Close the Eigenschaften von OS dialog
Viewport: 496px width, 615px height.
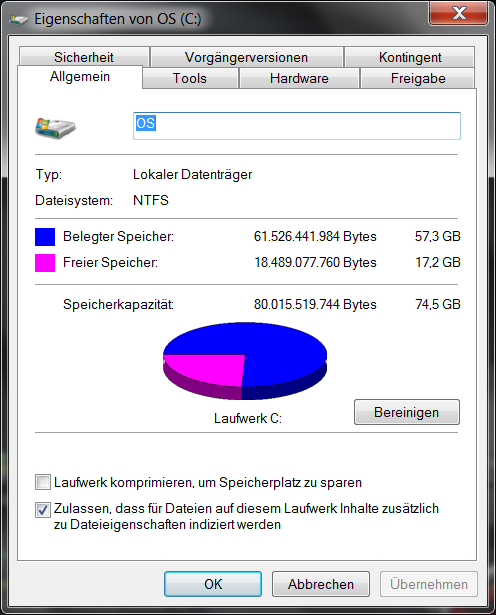[459, 13]
